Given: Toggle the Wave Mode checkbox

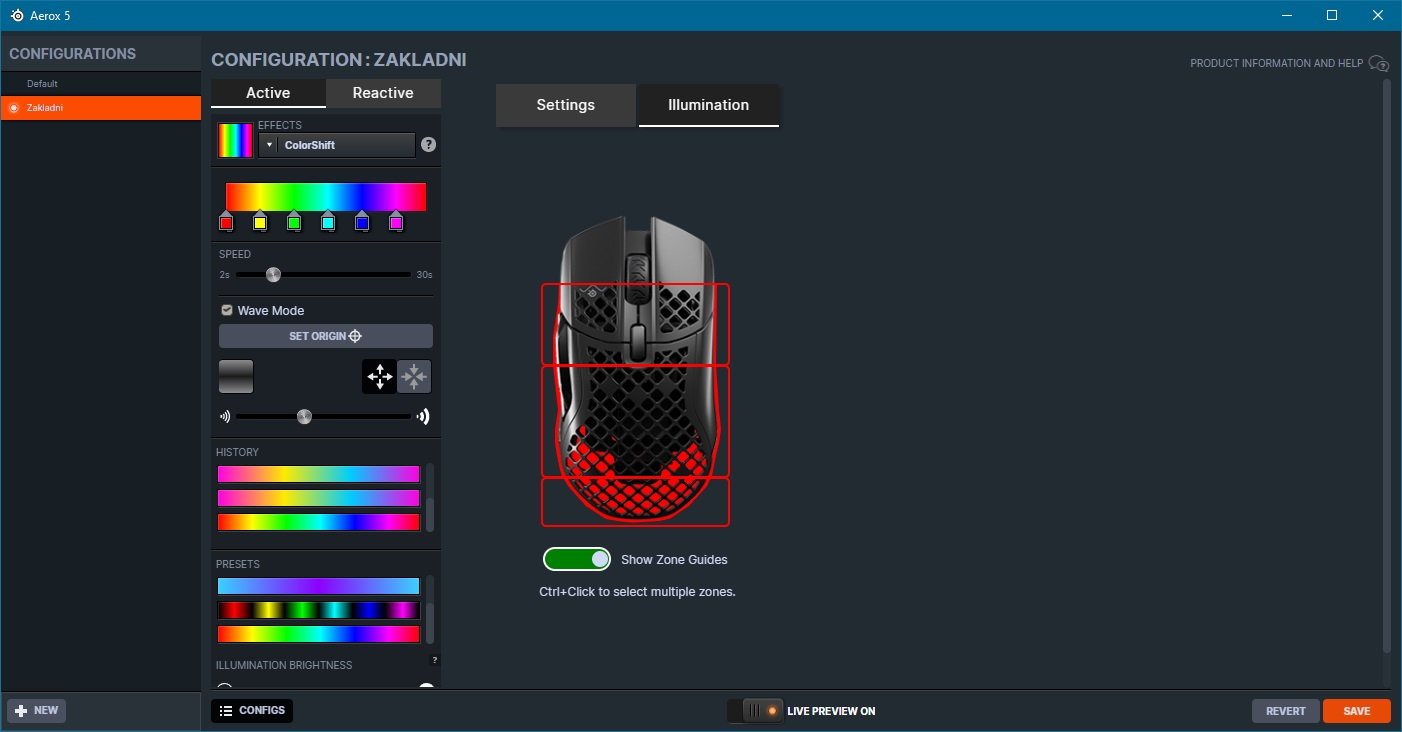Looking at the screenshot, I should tap(227, 311).
